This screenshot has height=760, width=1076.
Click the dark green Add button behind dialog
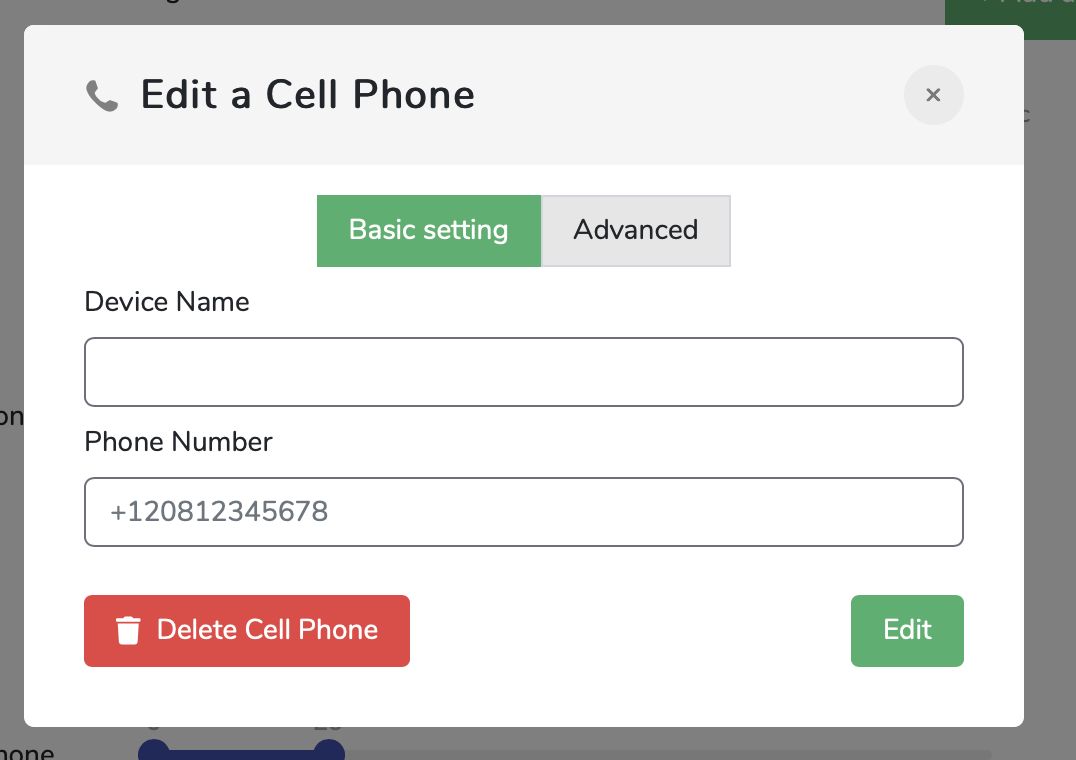pyautogui.click(x=1010, y=10)
